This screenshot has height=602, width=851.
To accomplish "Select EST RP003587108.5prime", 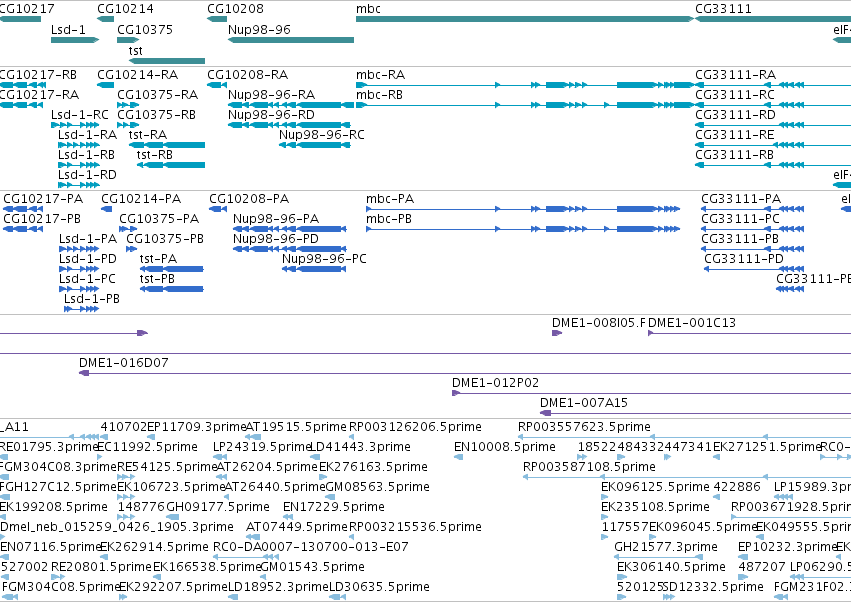I will click(687, 477).
